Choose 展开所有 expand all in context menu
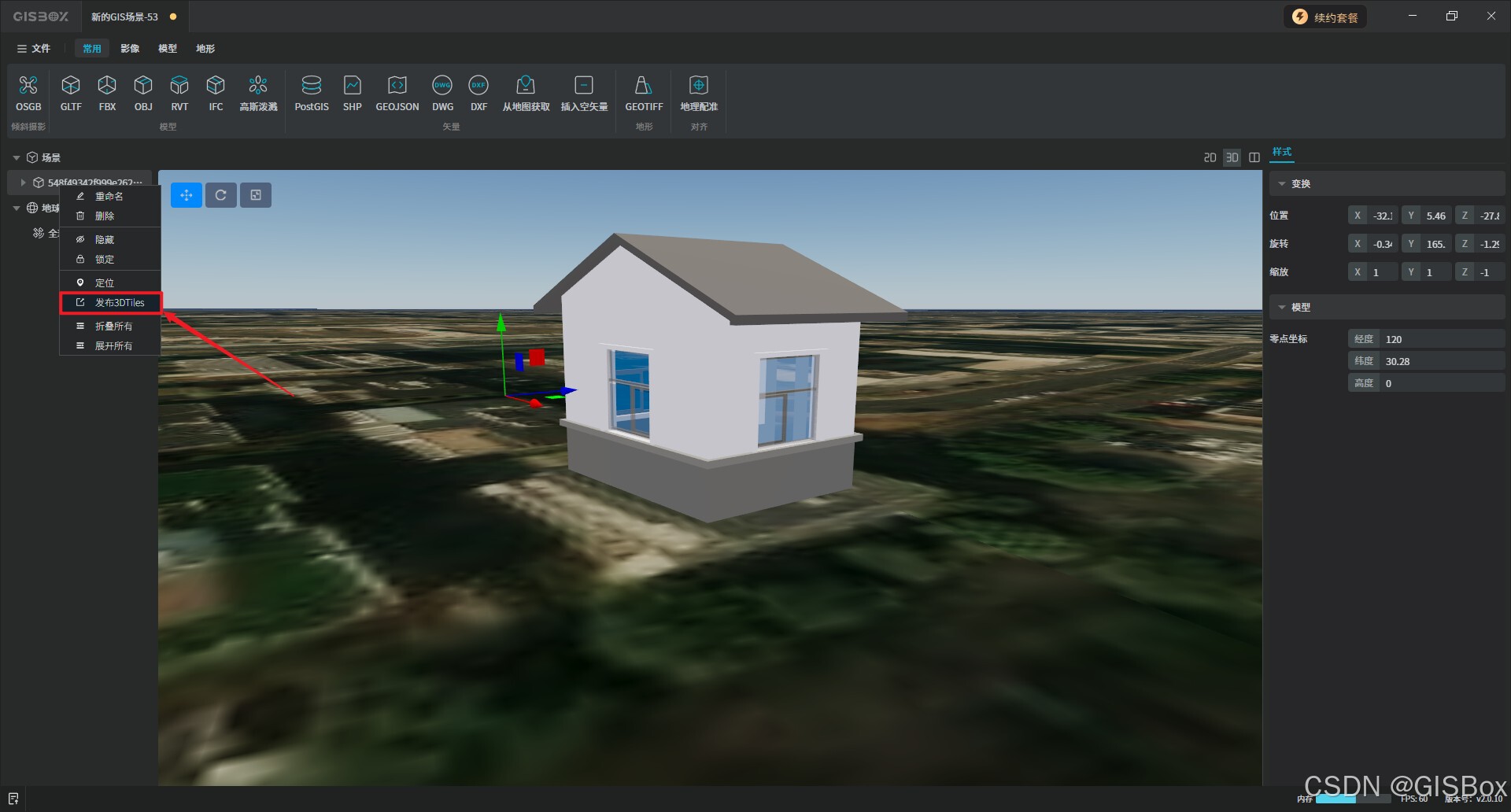 (x=110, y=345)
